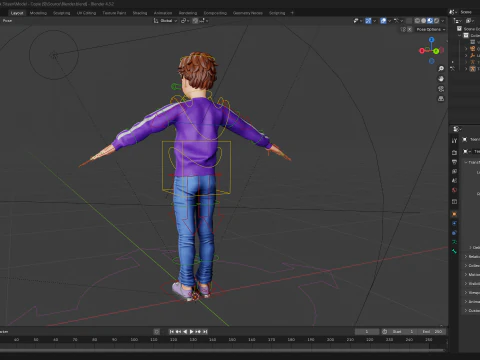Open the pivot point dropdown in header

point(185,21)
